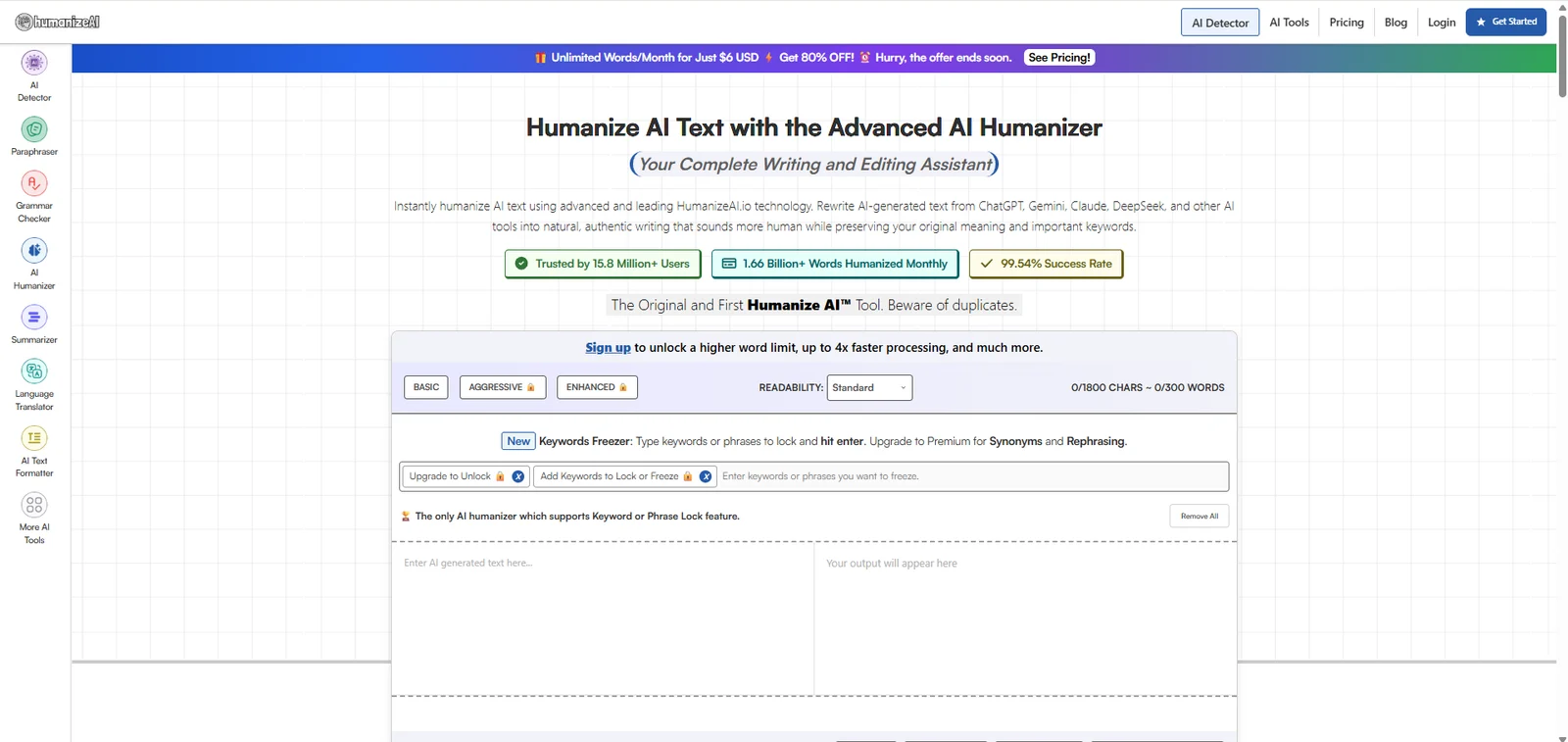Click the 1.66 Billion+ Words Humanized badge
Screen dimensions: 1568x742
coord(835,264)
